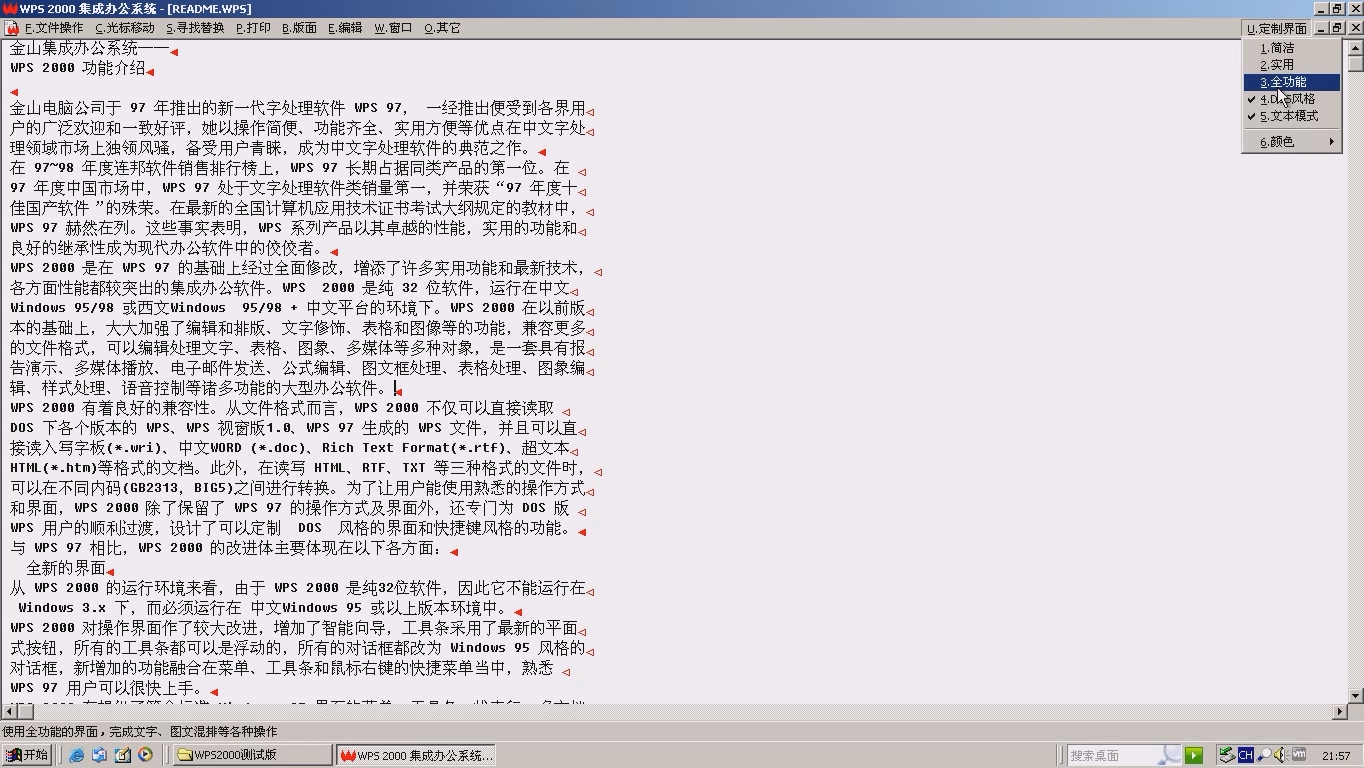Click the line 全新的界面

[x=66, y=568]
